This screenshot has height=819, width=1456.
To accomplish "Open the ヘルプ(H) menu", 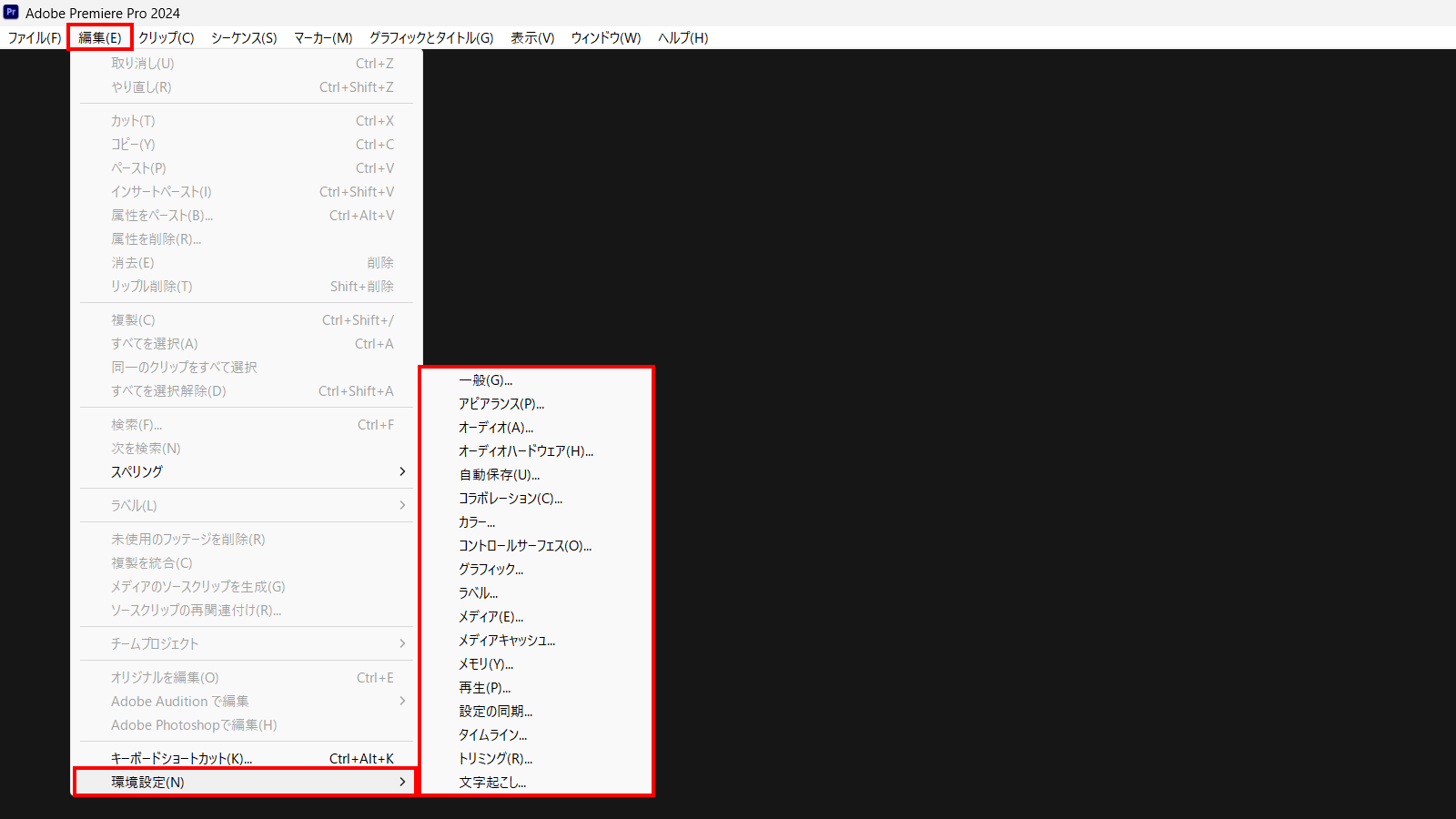I will click(x=683, y=37).
